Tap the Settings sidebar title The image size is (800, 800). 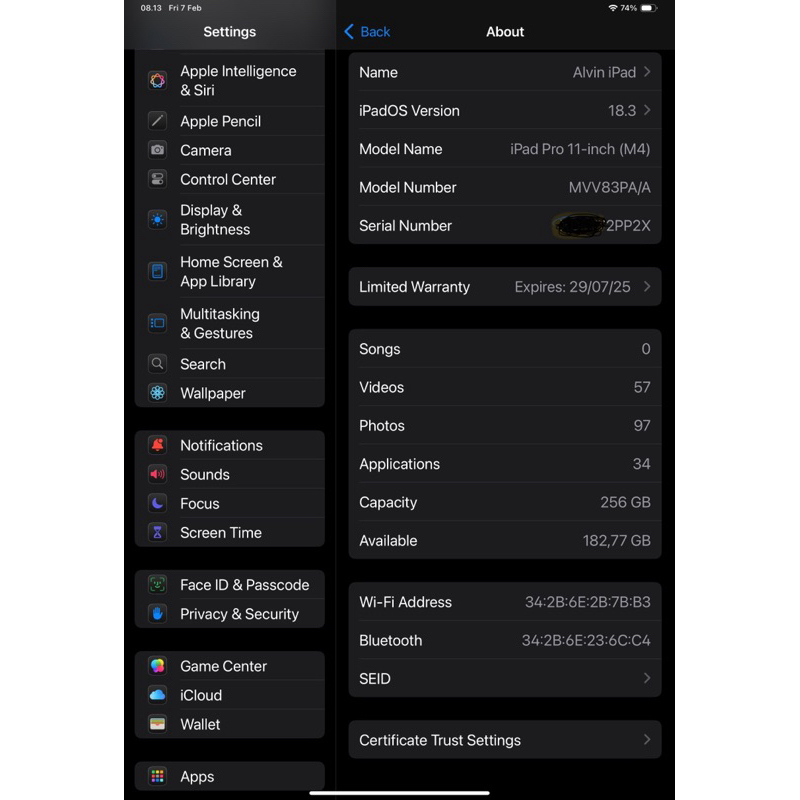[230, 32]
